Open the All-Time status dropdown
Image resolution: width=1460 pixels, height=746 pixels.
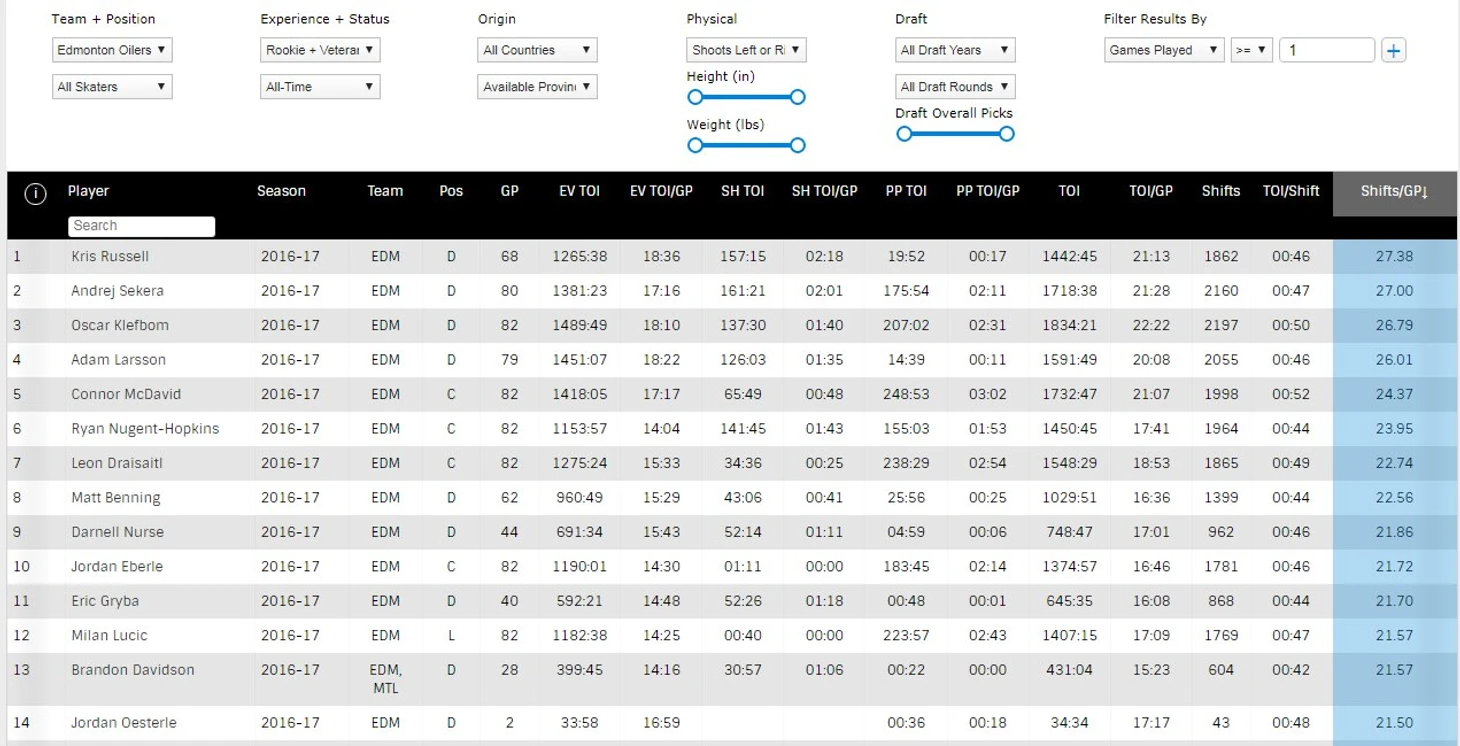tap(320, 87)
